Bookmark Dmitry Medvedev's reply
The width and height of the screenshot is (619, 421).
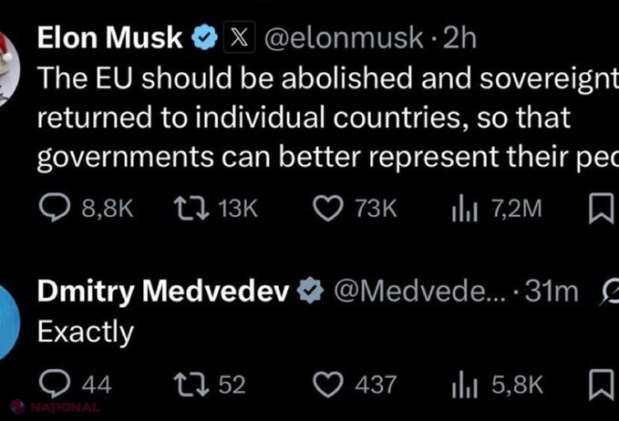601,384
